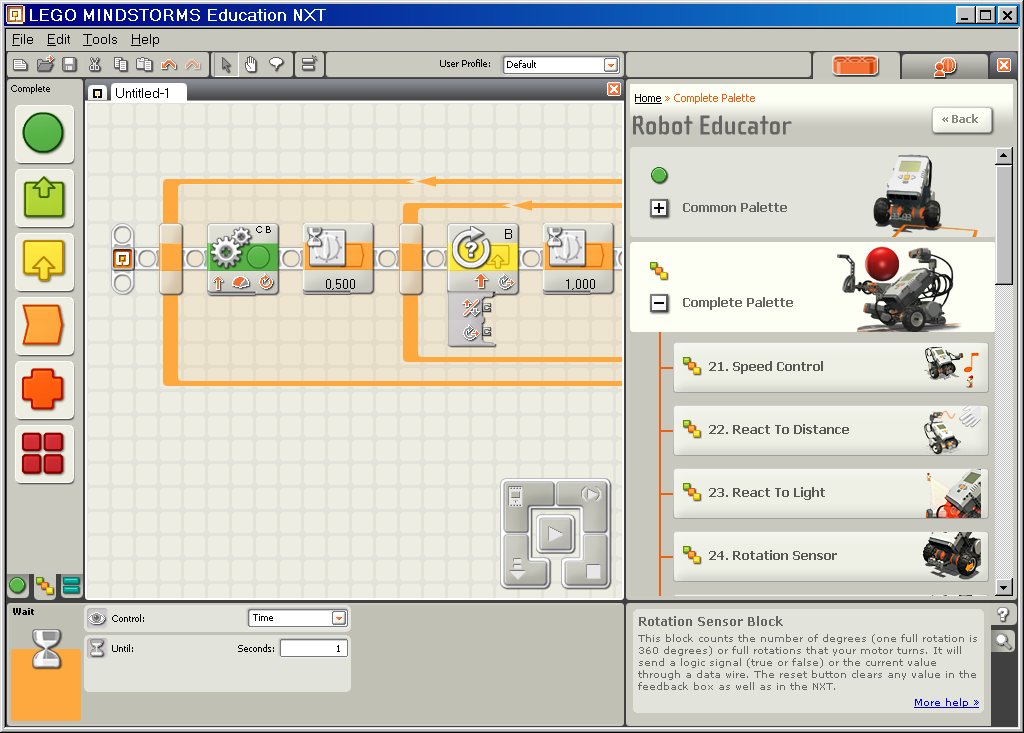This screenshot has width=1024, height=733.
Task: Expand the Common Palette tree section
Action: coord(659,208)
